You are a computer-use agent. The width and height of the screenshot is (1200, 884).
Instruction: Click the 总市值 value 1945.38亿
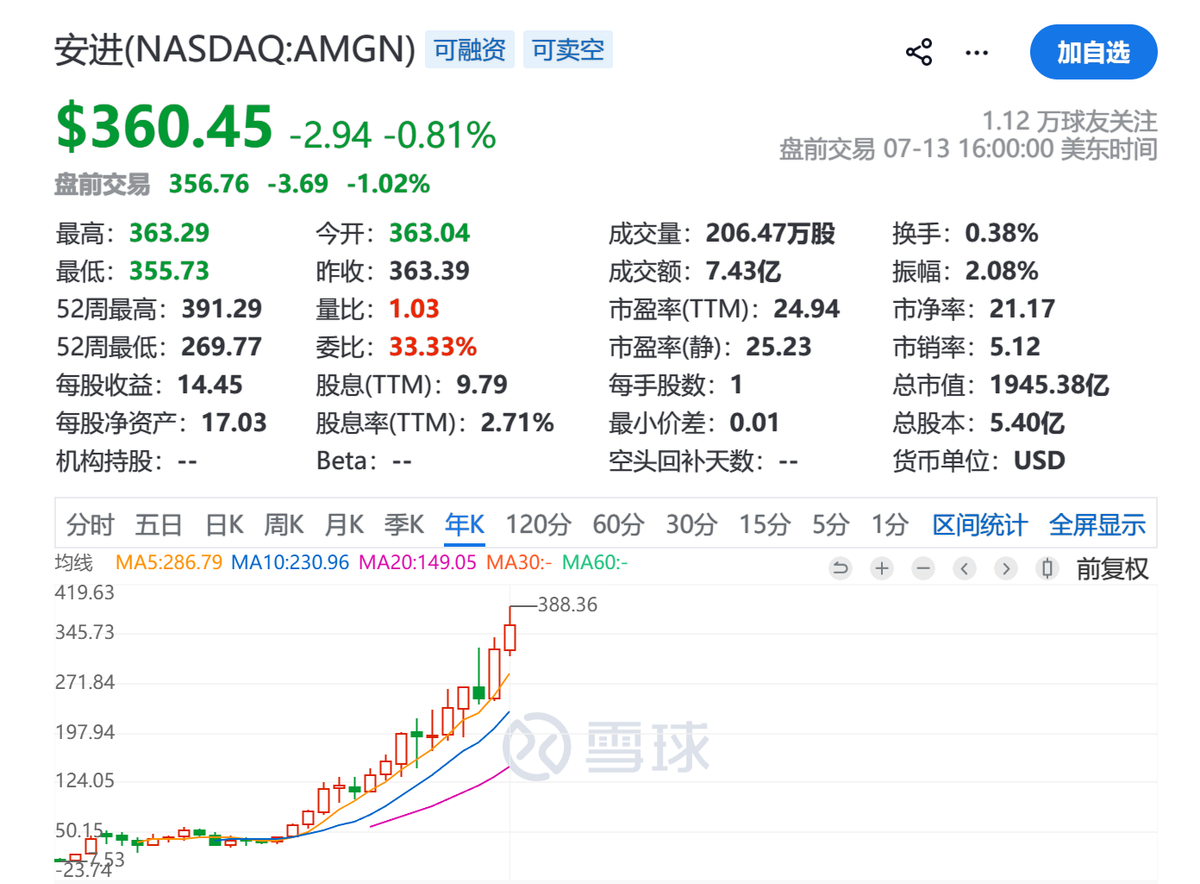(1050, 385)
